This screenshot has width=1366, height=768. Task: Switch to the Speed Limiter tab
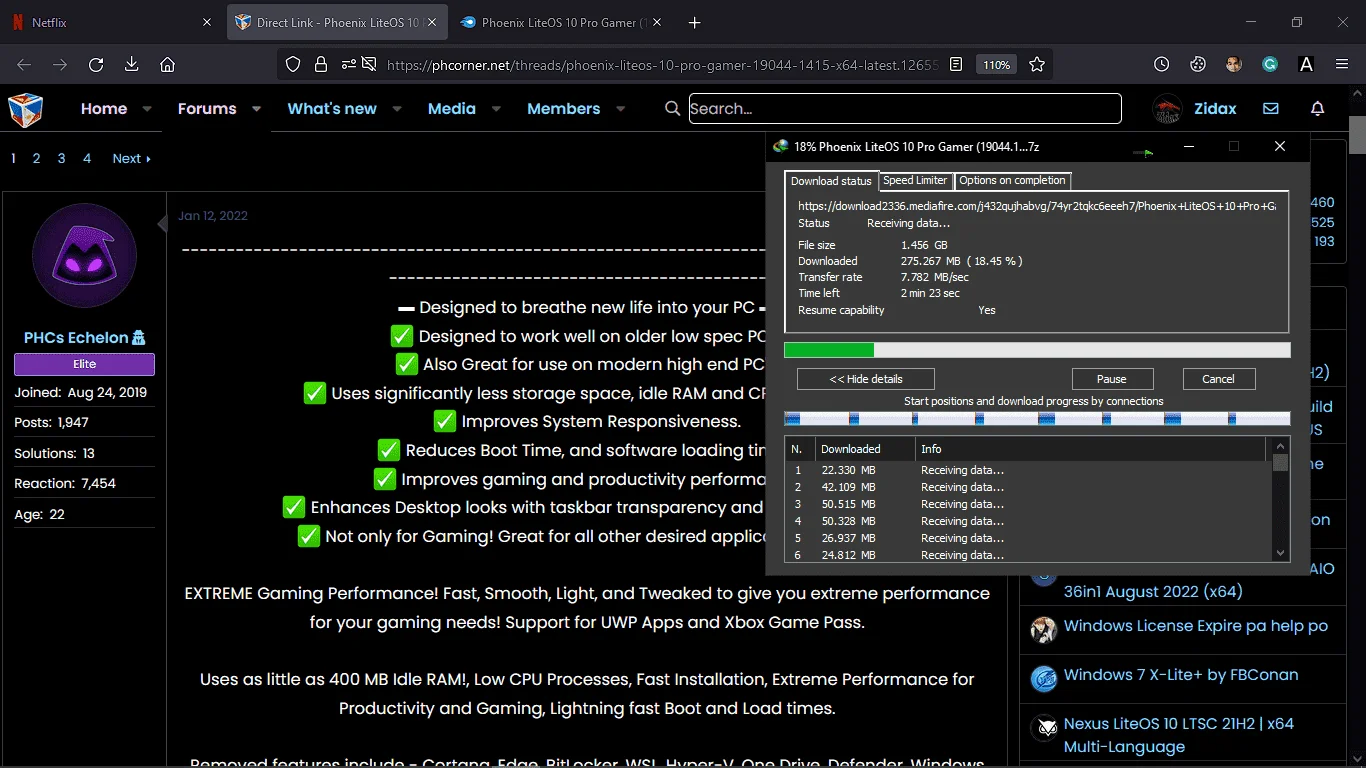(915, 180)
